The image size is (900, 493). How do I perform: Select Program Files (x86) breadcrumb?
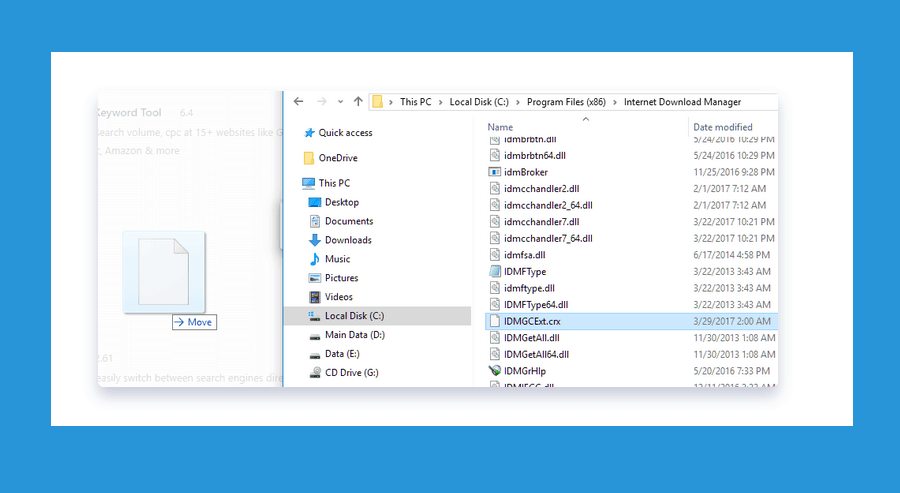(x=566, y=102)
